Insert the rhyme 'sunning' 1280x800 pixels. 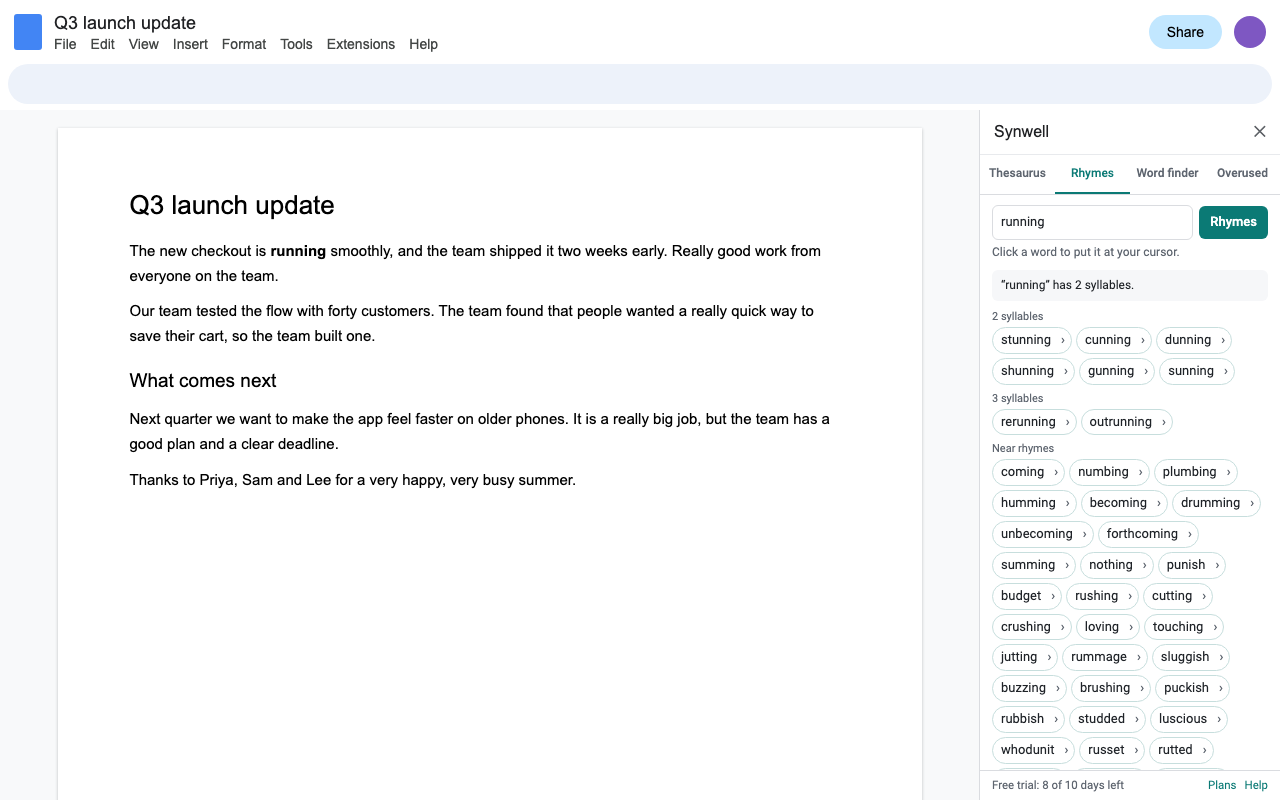point(1191,371)
